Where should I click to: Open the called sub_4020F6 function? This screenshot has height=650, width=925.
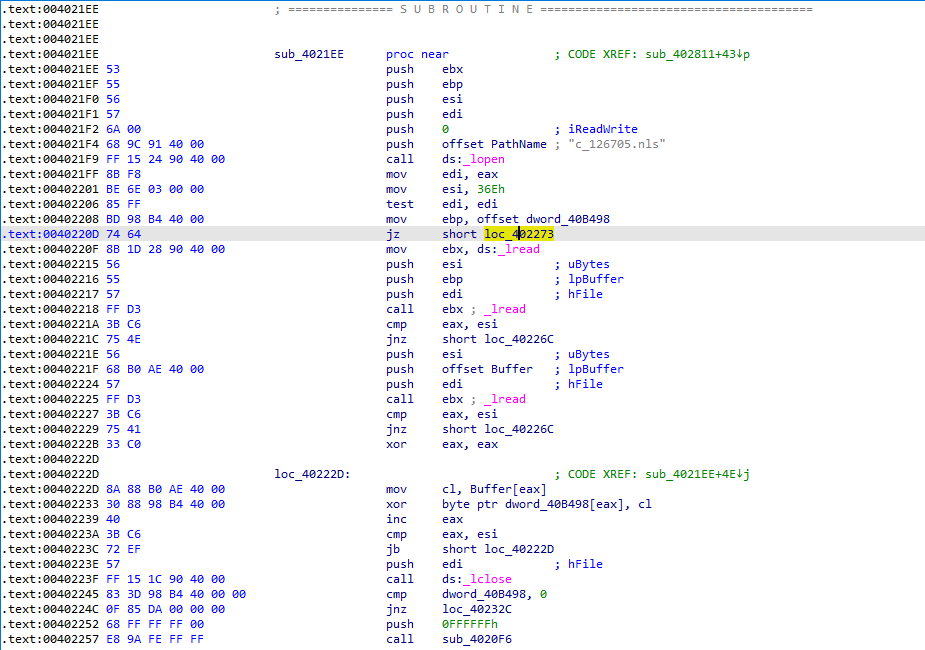[477, 639]
